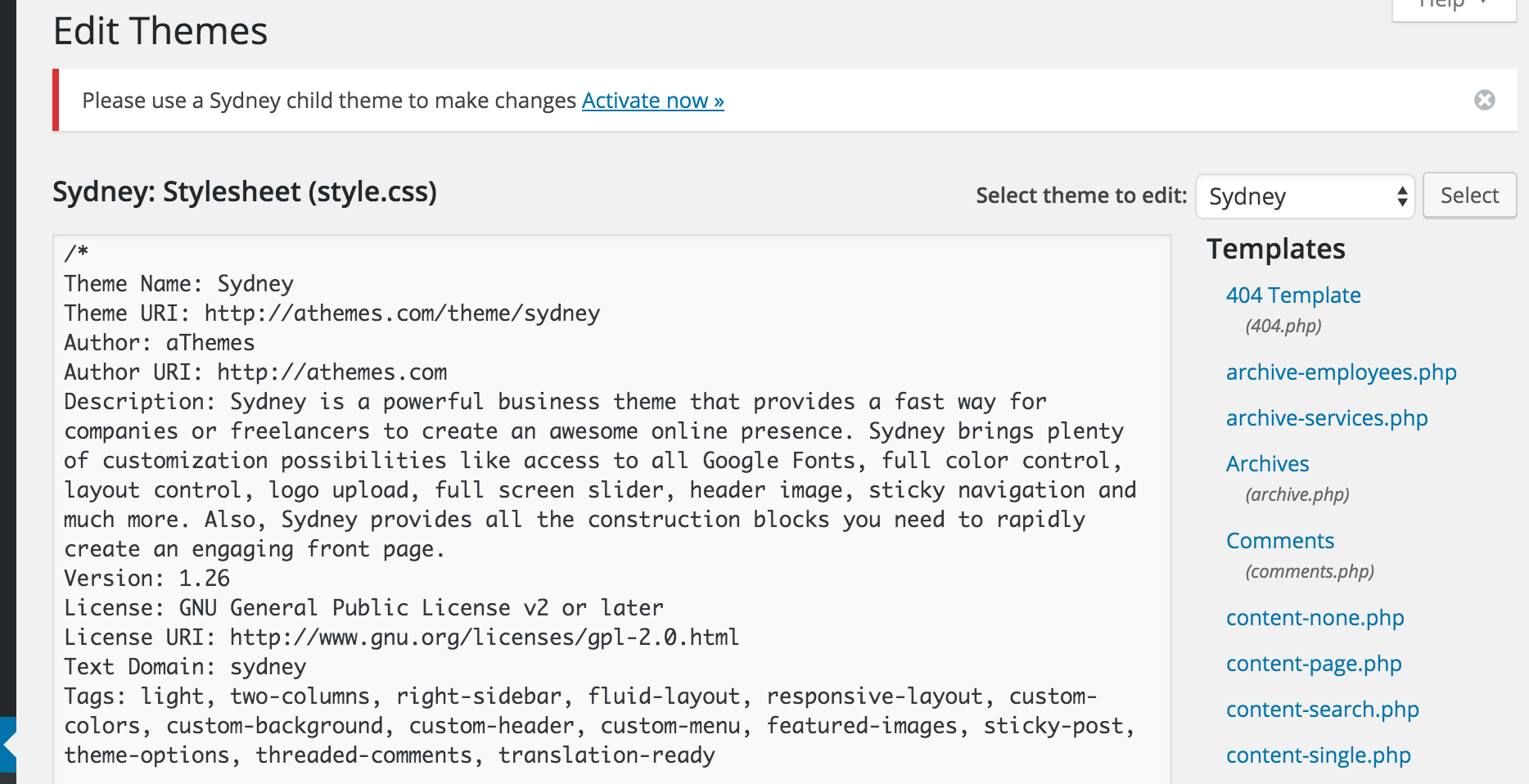Viewport: 1529px width, 784px height.
Task: Open archive-services.php template
Action: 1326,418
